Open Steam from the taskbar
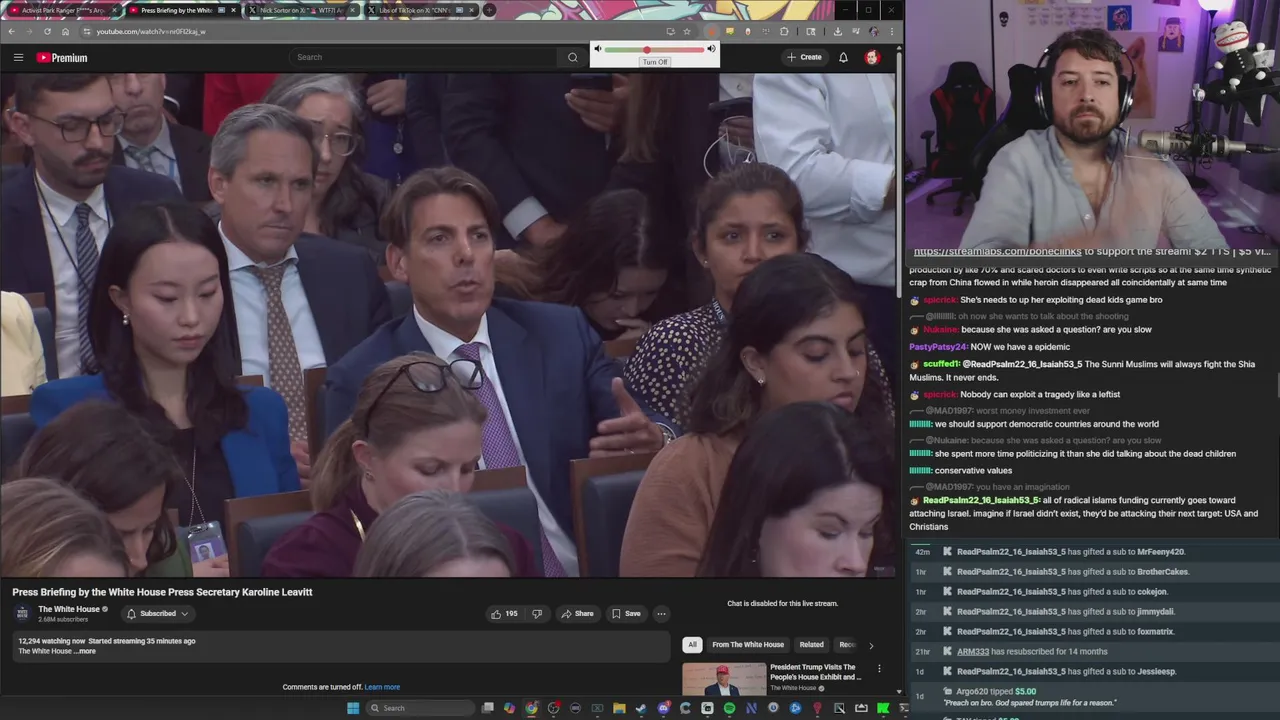This screenshot has height=720, width=1280. (641, 708)
